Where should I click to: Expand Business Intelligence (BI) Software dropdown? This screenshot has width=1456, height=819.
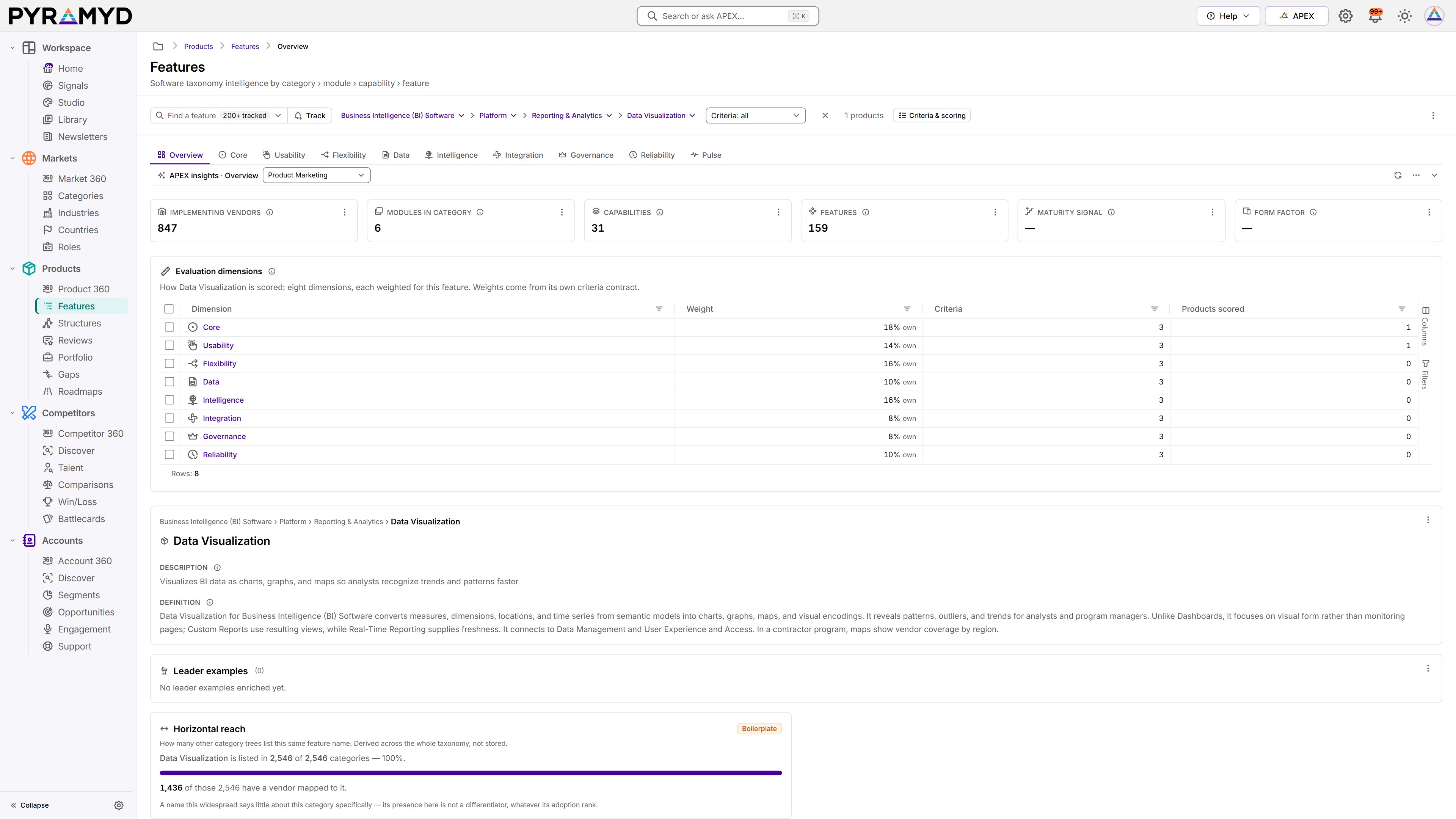(402, 115)
